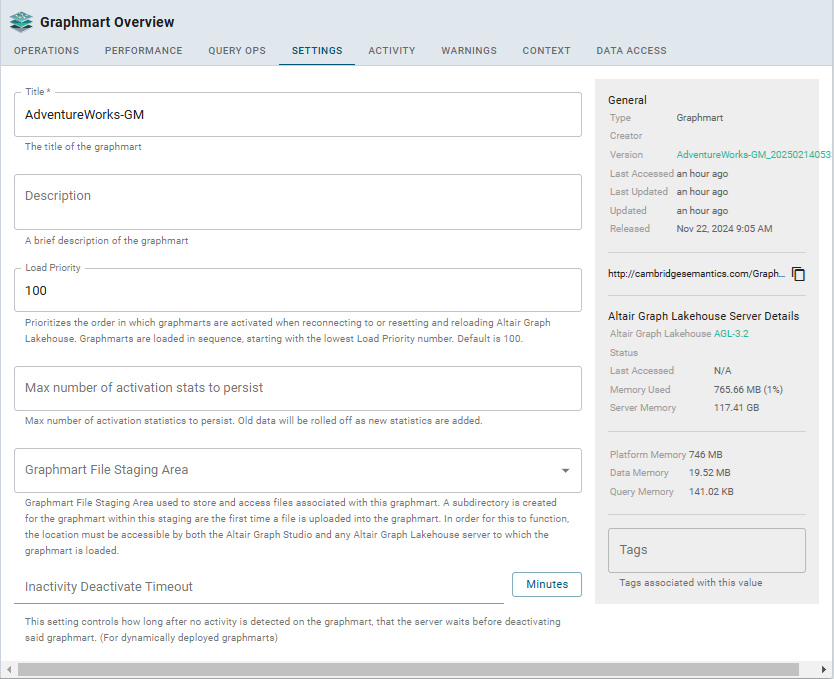The image size is (834, 679).
Task: Go to the Query Ops tab
Action: [x=237, y=51]
